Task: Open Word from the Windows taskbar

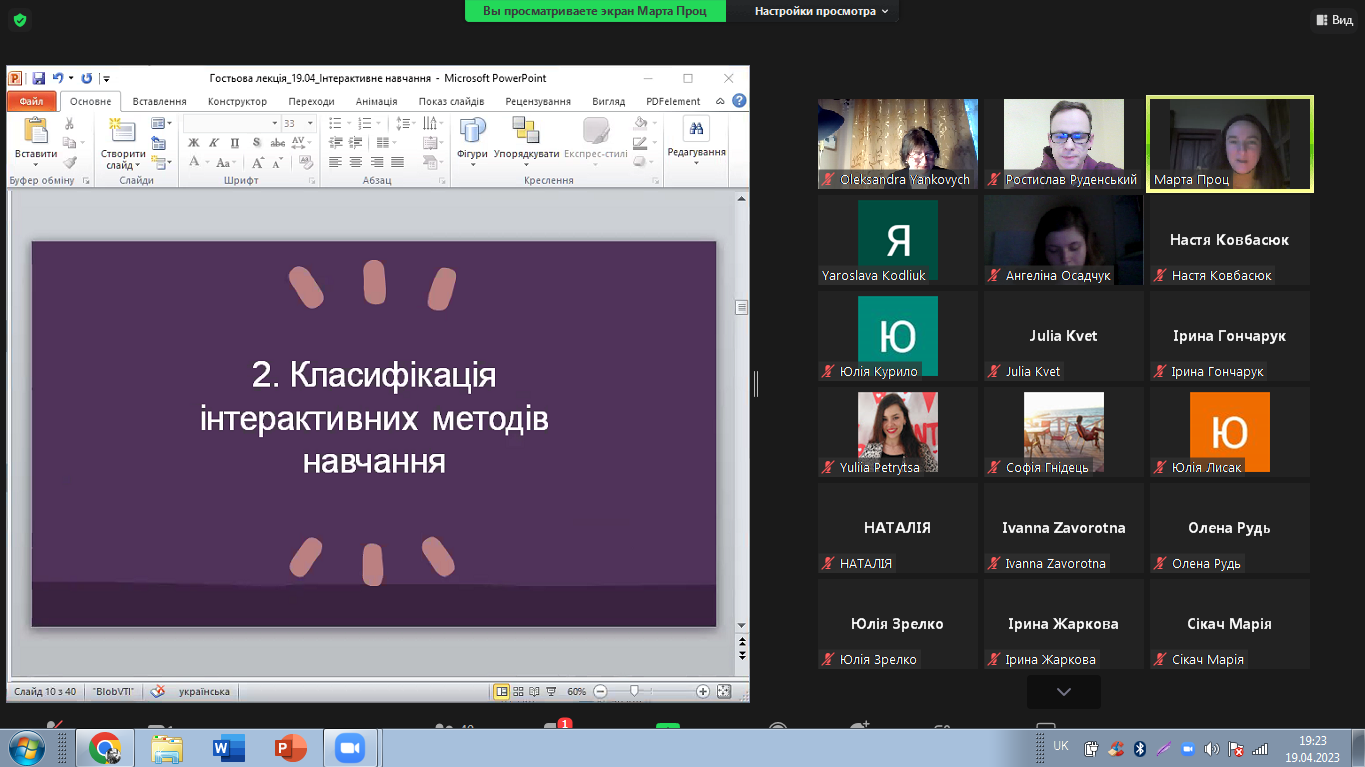Action: [x=228, y=747]
